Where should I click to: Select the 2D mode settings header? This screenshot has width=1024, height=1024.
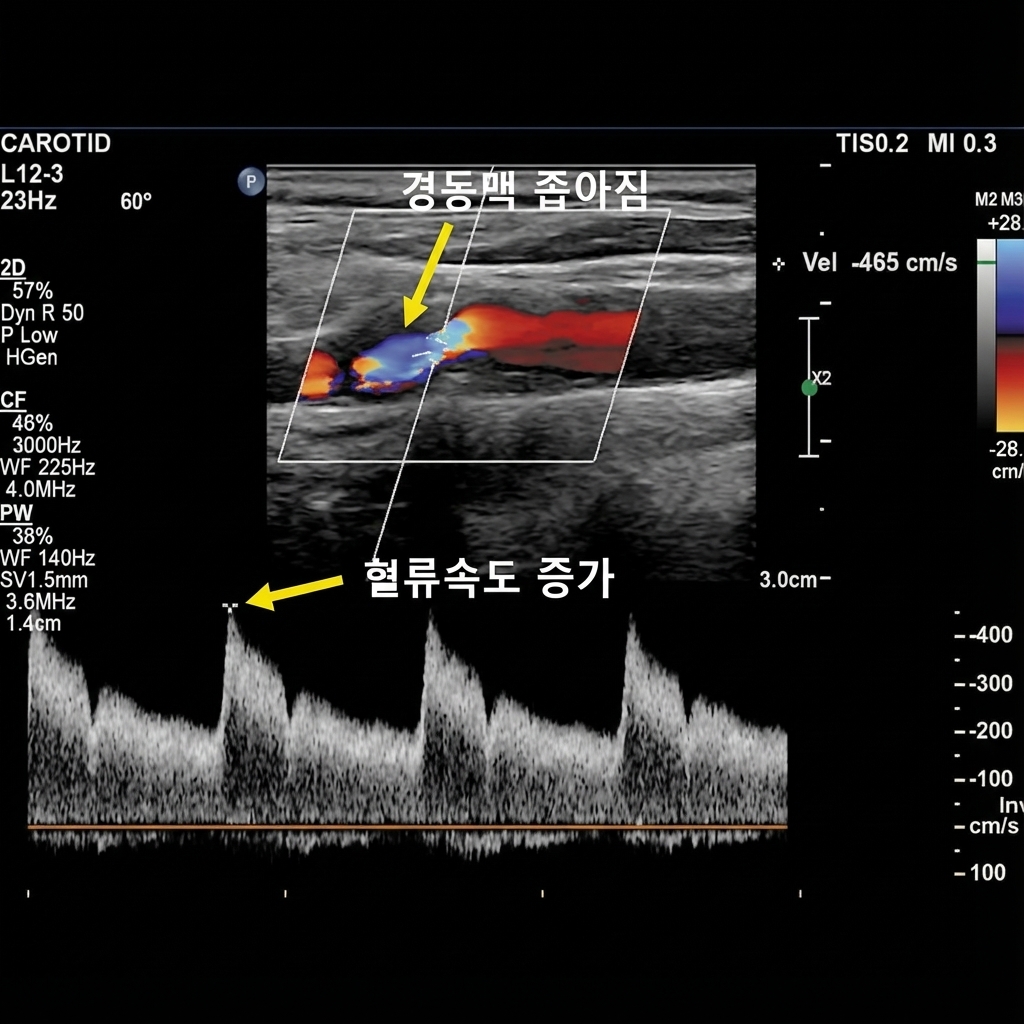point(14,267)
